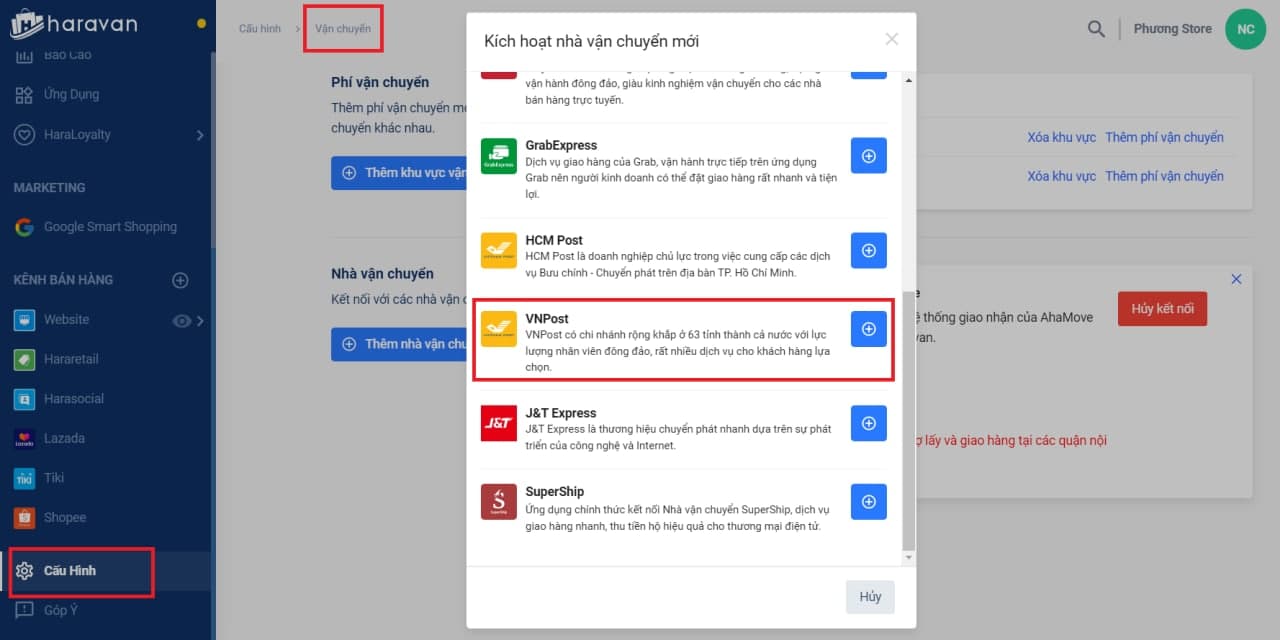Open the NC user avatar
The width and height of the screenshot is (1280, 640).
(x=1246, y=29)
